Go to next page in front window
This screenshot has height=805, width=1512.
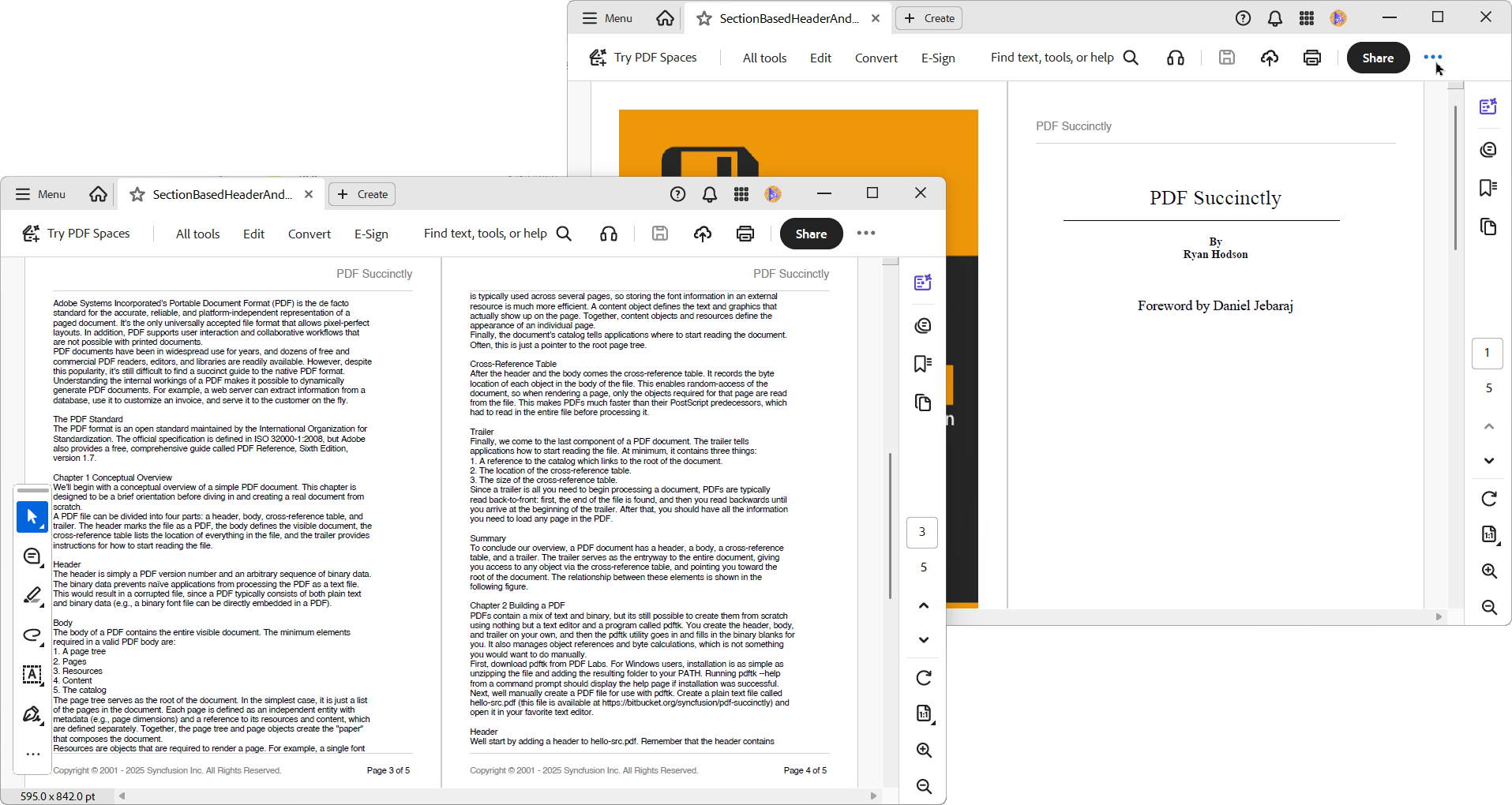click(923, 640)
